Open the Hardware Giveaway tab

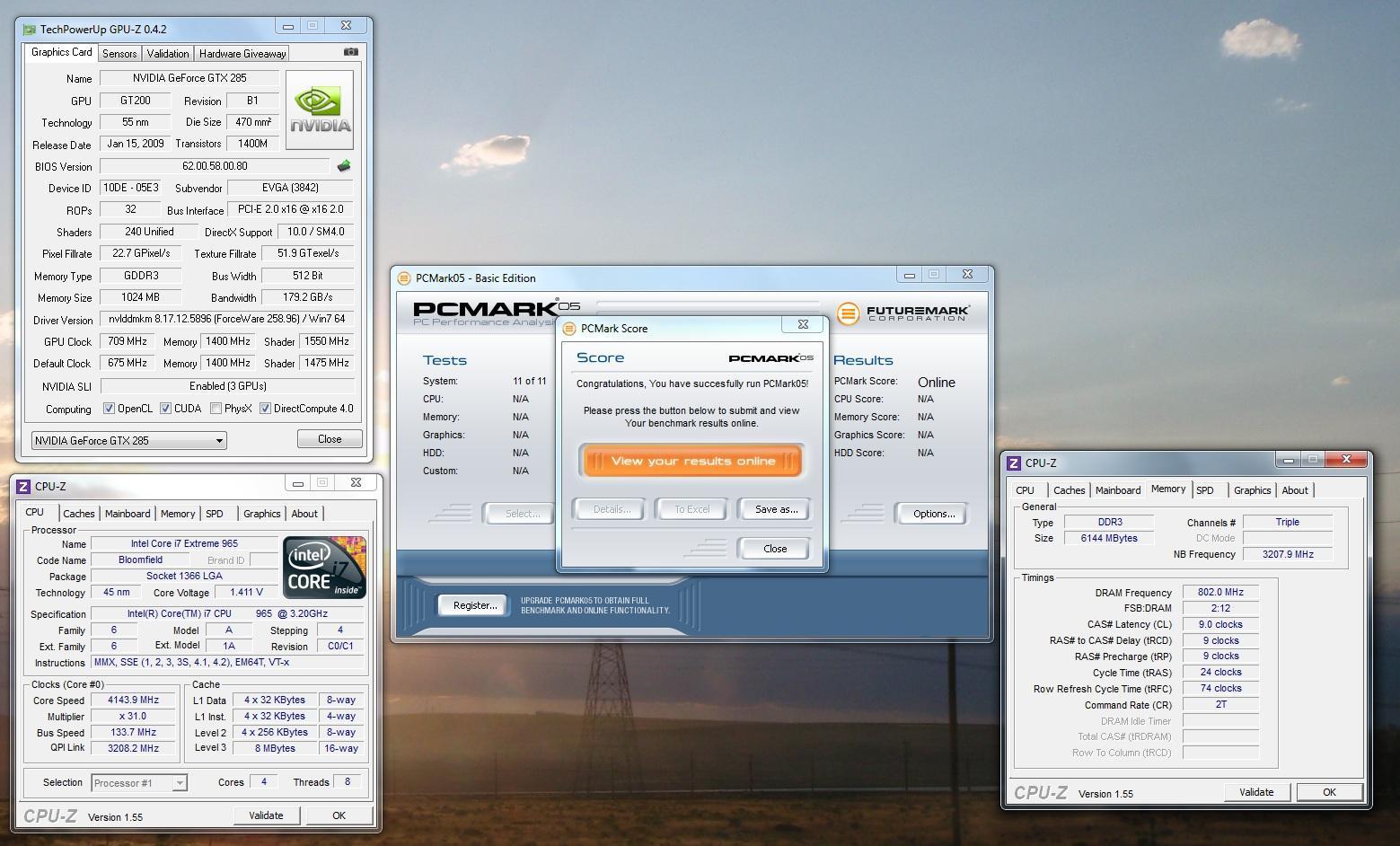[x=242, y=54]
